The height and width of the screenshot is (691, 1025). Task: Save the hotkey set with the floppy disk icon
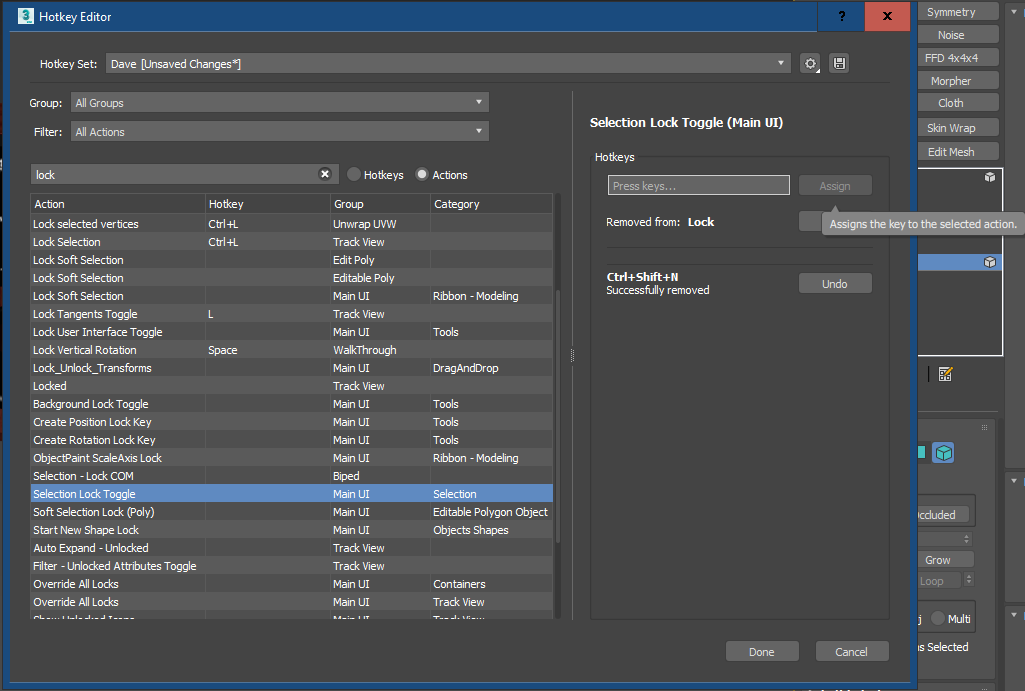(x=838, y=62)
